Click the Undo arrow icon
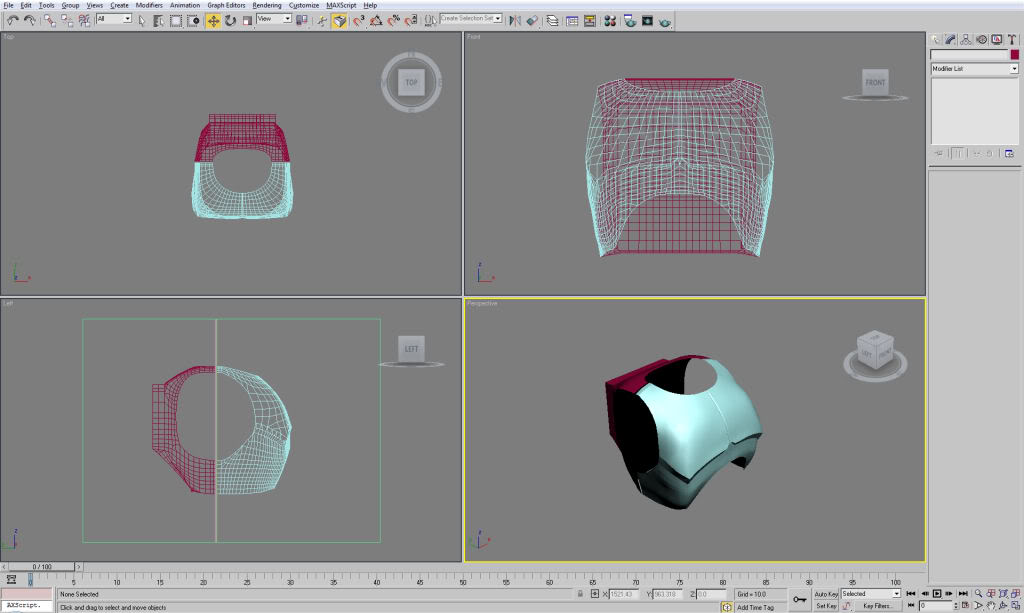The image size is (1024, 613). 12,20
